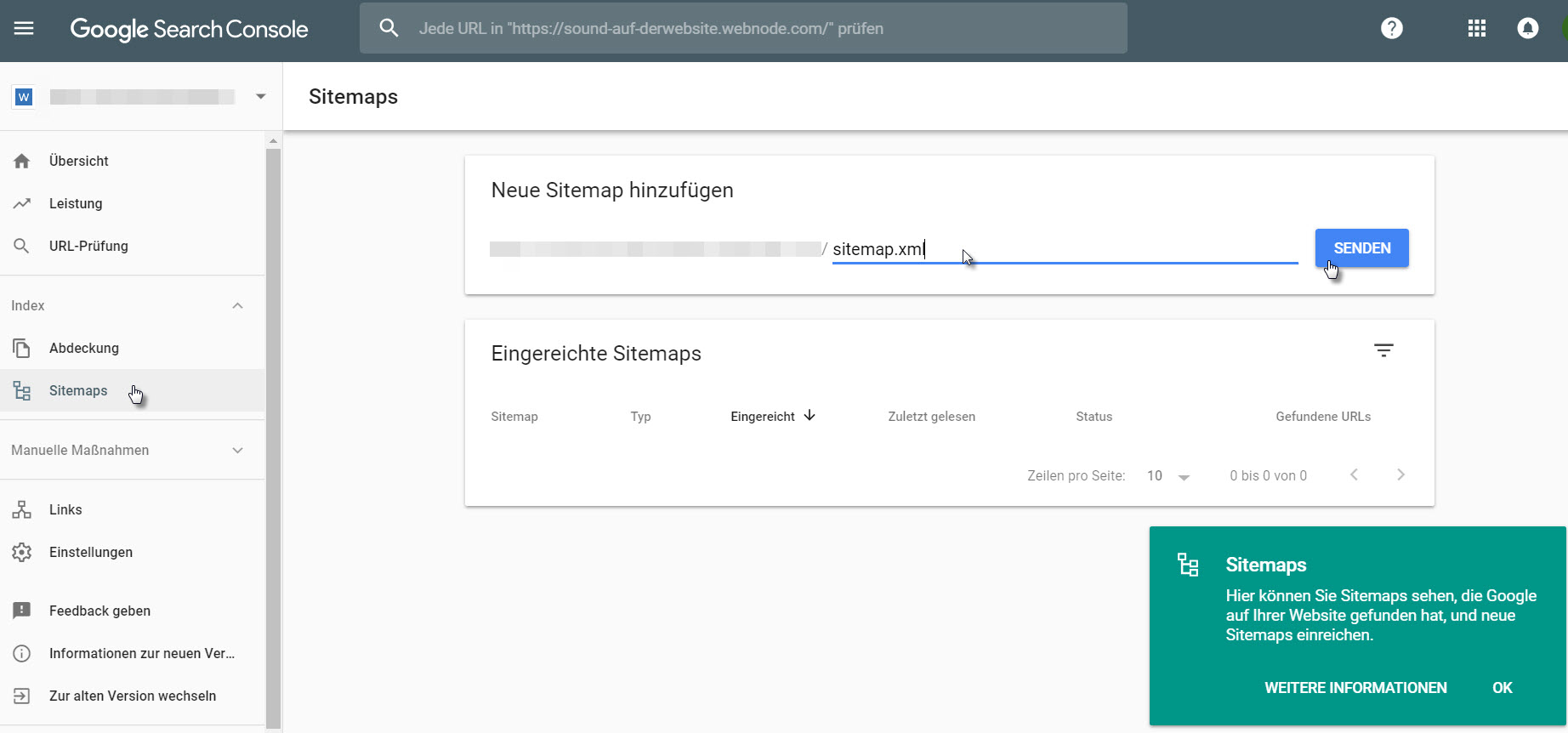Click the filter icon in Eingereichte Sitemaps
Screen dimensions: 1568x733
[1383, 350]
